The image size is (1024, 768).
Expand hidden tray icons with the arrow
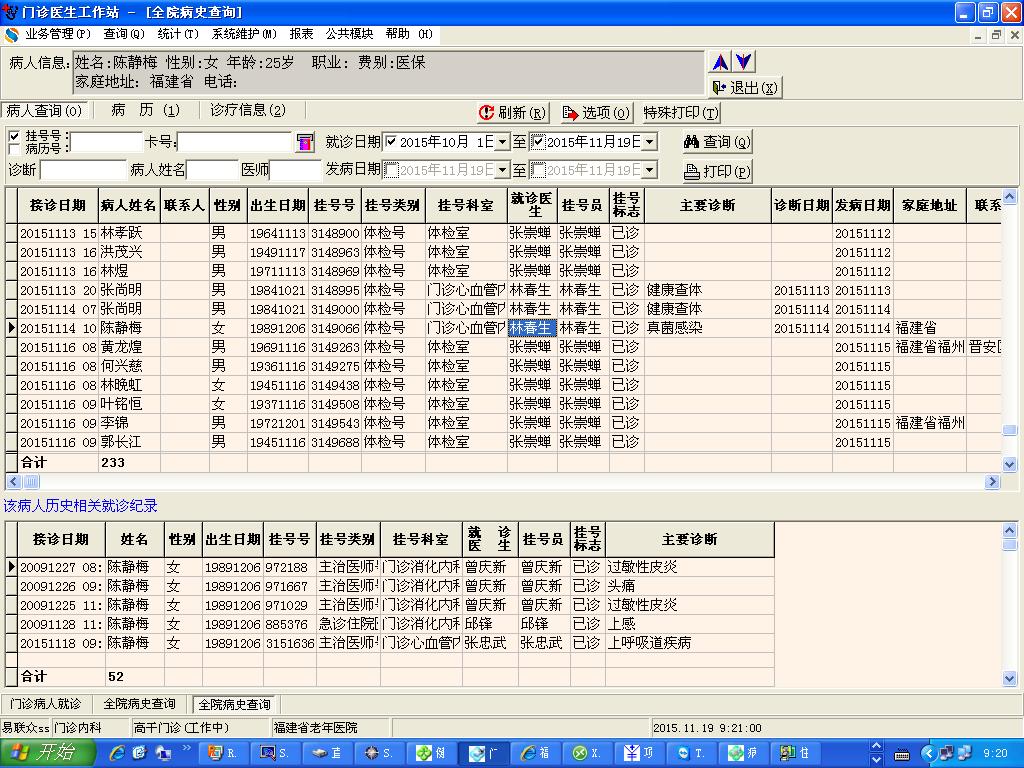pyautogui.click(x=928, y=753)
